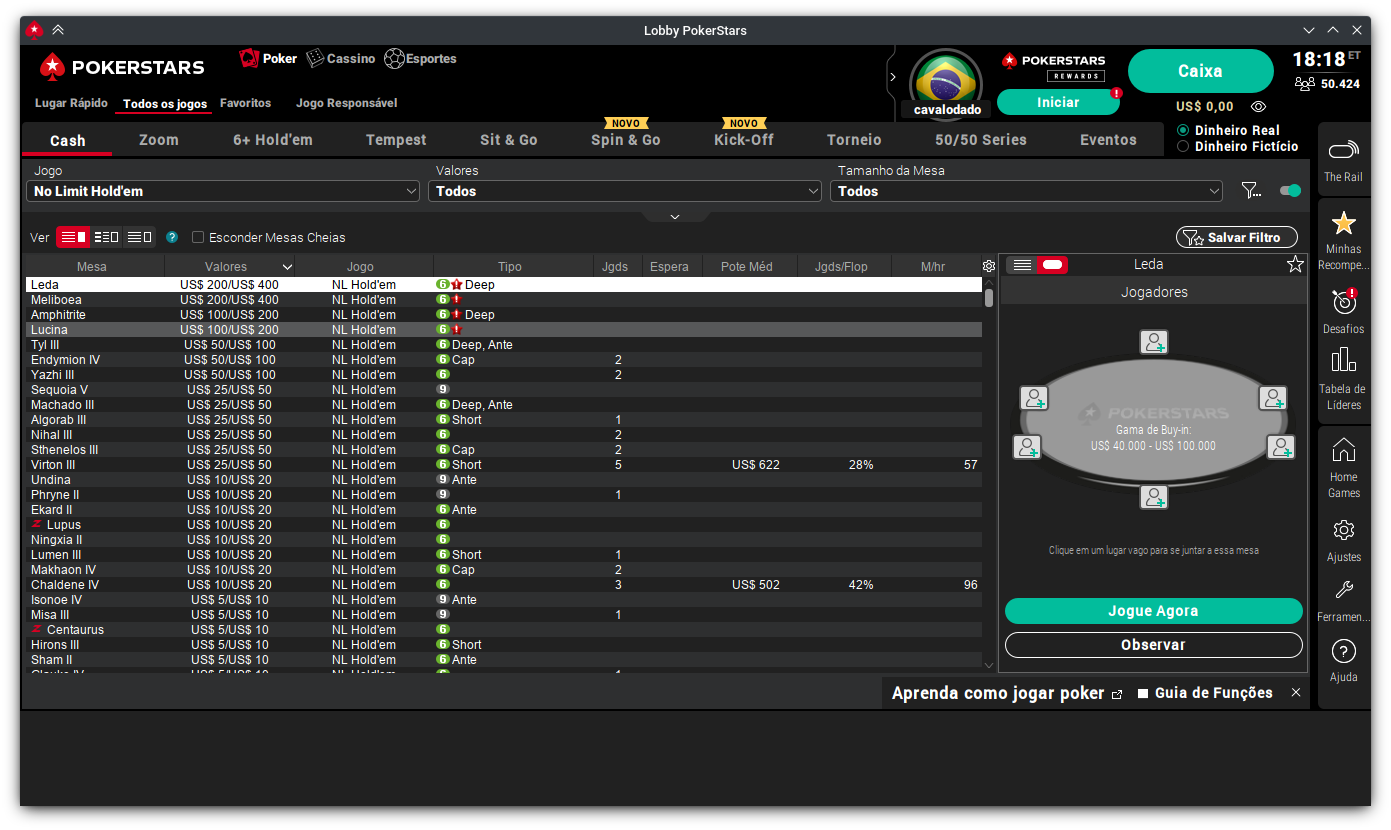
Task: Expand the Valores dropdown
Action: tap(624, 191)
